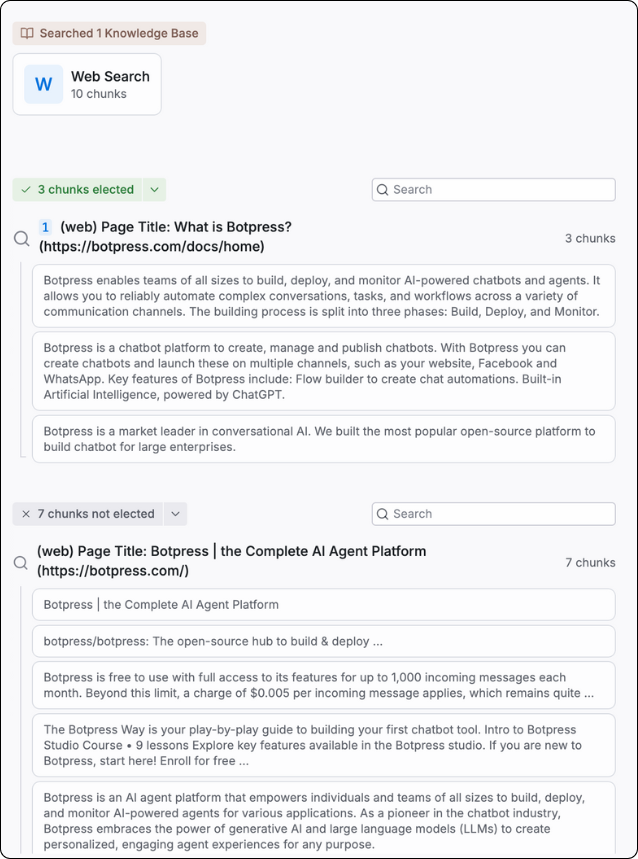Open the Web Search 10 chunks card
The image size is (638, 859).
(x=87, y=84)
